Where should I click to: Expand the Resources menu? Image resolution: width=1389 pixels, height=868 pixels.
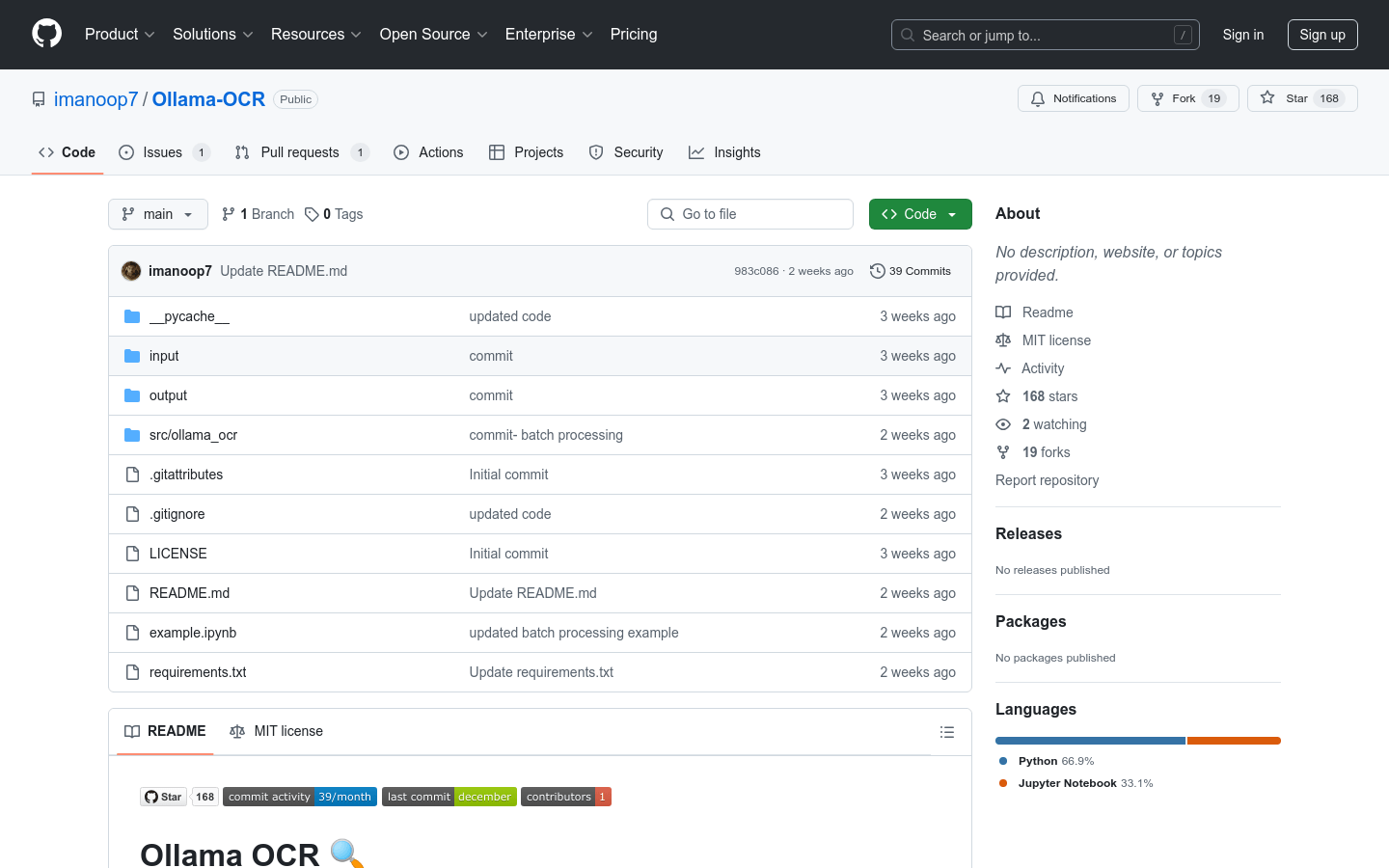coord(316,35)
